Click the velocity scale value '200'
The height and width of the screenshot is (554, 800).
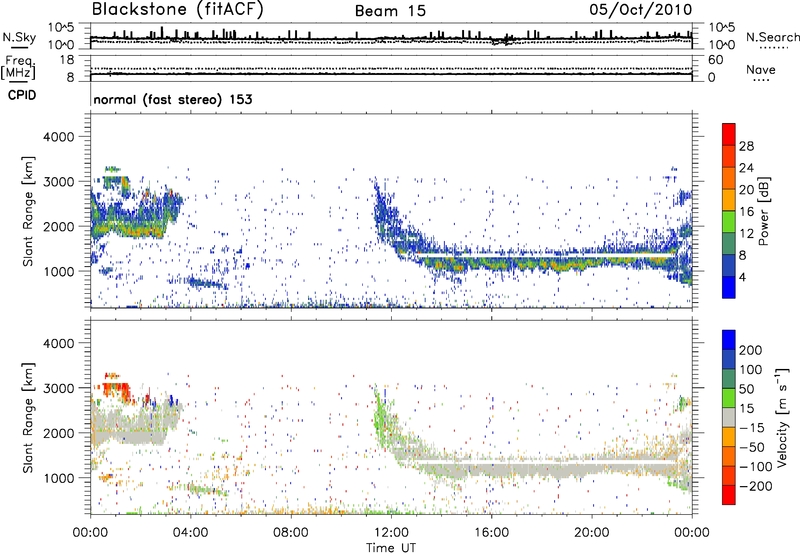[751, 350]
